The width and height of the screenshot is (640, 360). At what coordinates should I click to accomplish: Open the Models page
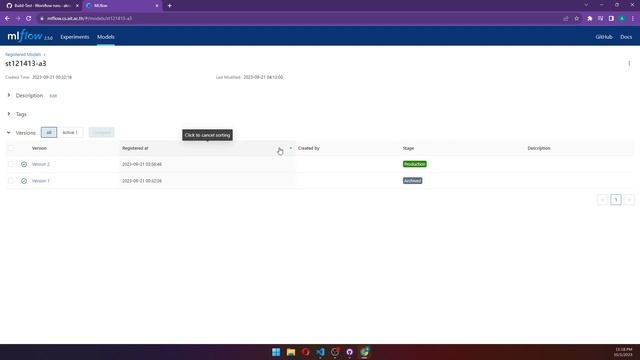[106, 37]
